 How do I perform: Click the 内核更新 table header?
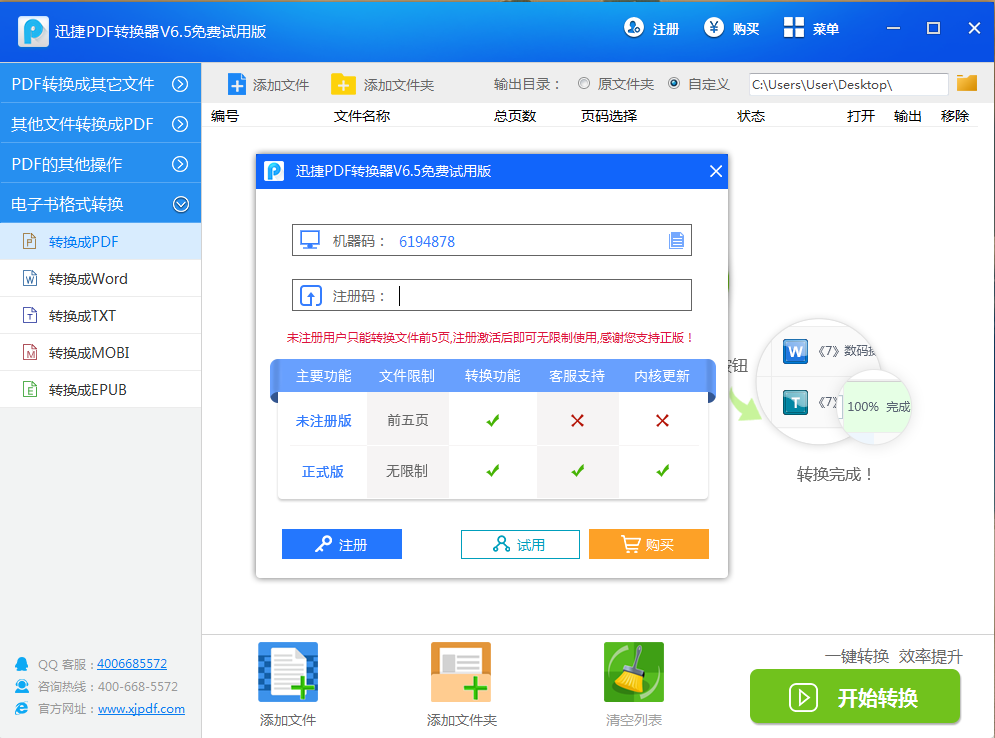tap(662, 376)
